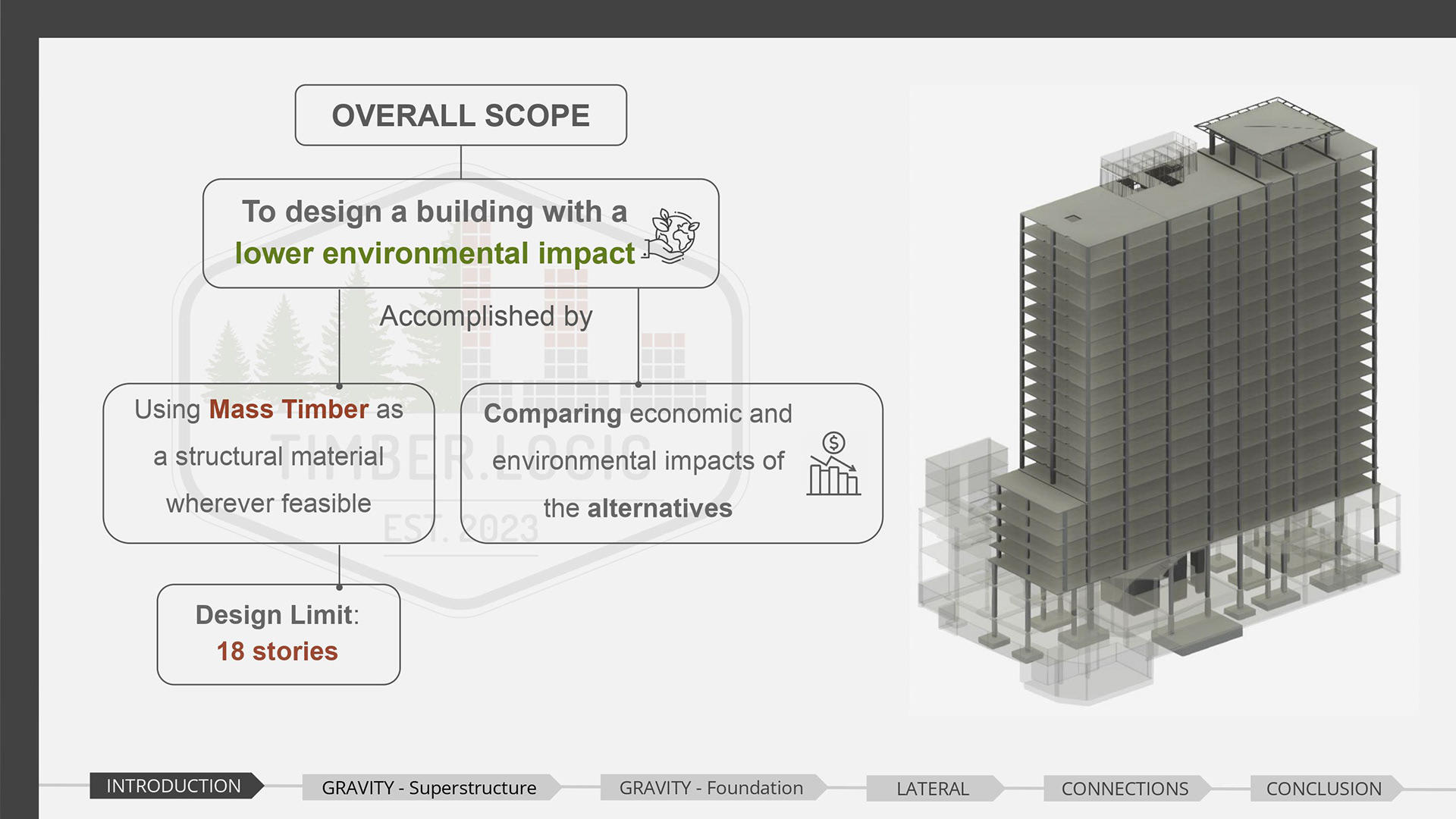This screenshot has height=819, width=1456.
Task: Go to GRAVITY - Superstructure section
Action: (x=431, y=787)
